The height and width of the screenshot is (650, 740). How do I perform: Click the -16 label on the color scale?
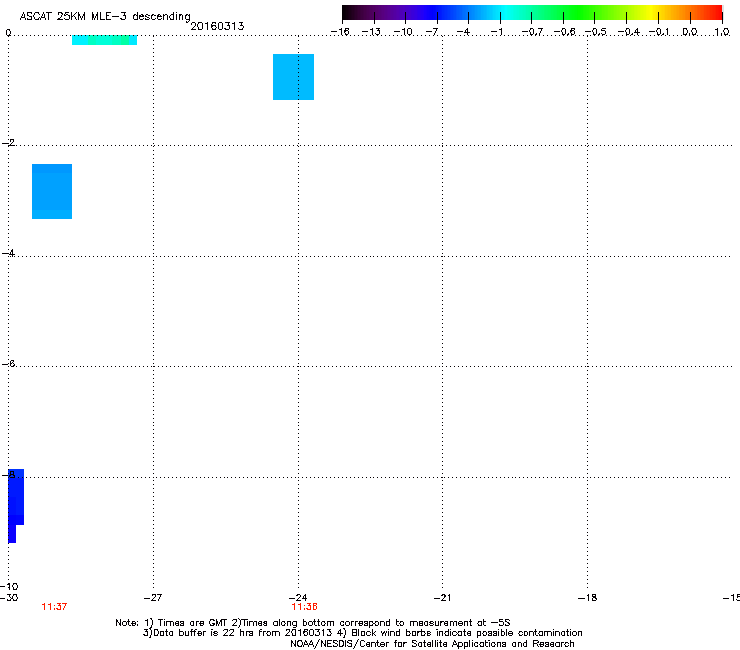click(340, 32)
